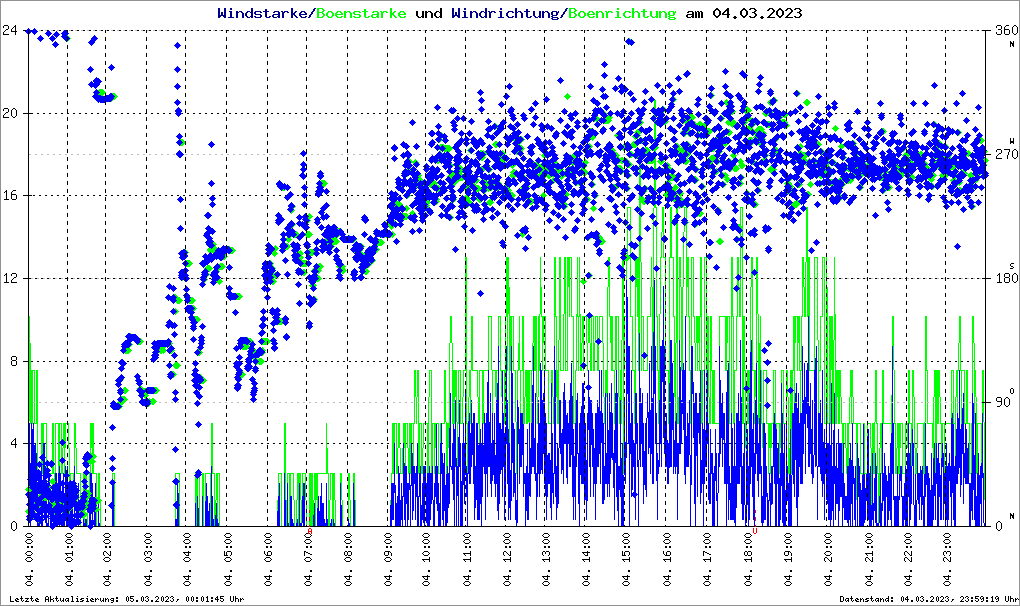Click the 'W' compass label near 270
The height and width of the screenshot is (606, 1020).
tap(1012, 141)
